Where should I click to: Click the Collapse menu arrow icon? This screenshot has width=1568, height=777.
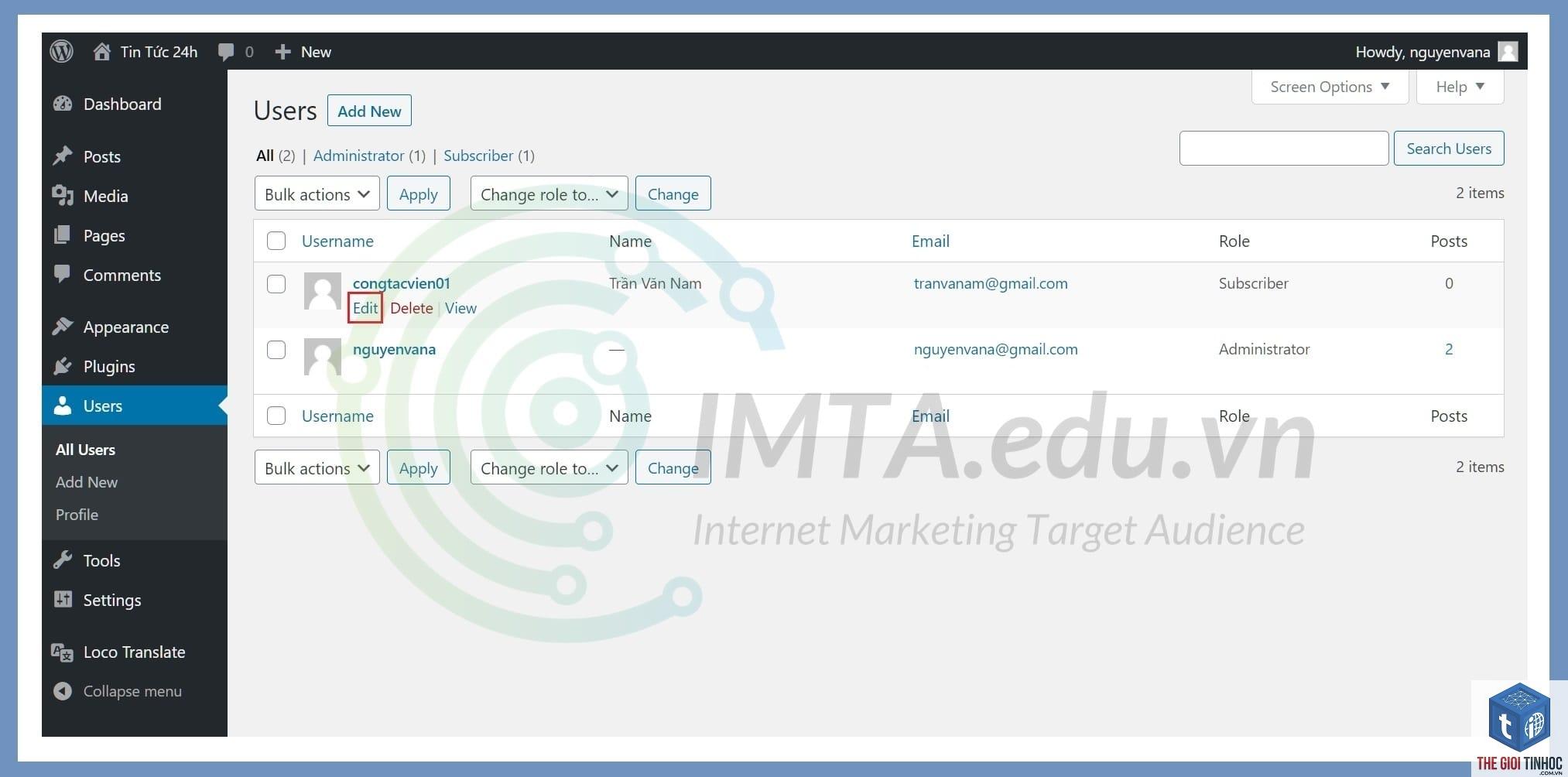[63, 691]
